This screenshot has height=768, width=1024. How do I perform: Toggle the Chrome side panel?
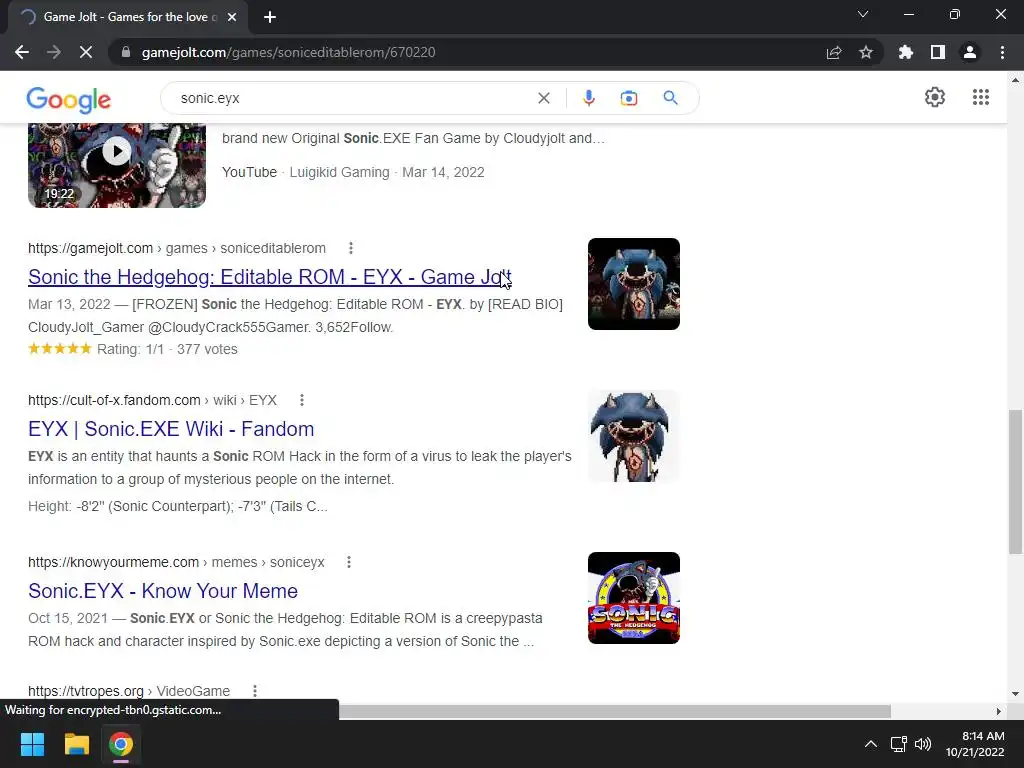(938, 52)
